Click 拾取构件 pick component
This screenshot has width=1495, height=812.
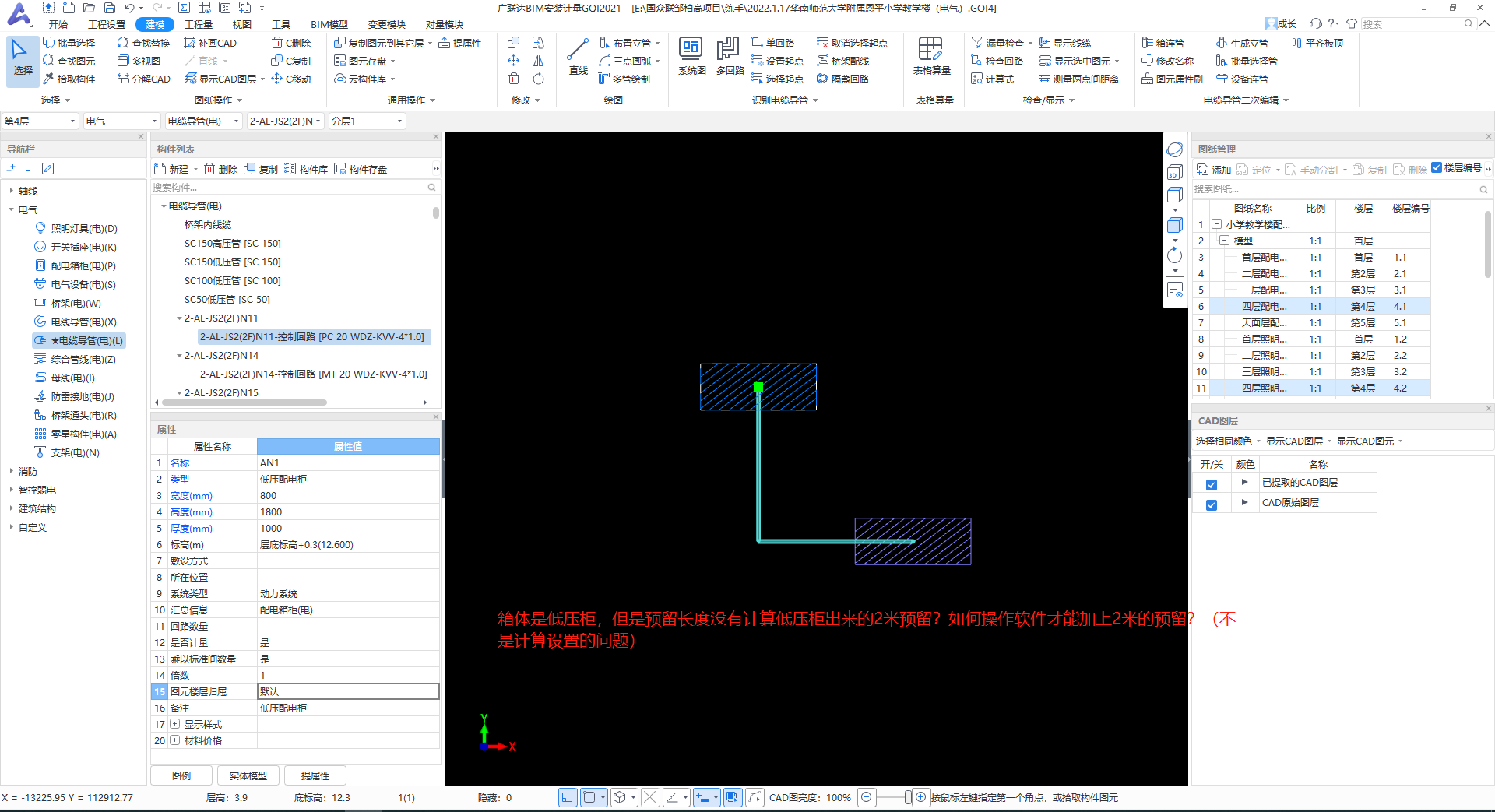69,79
